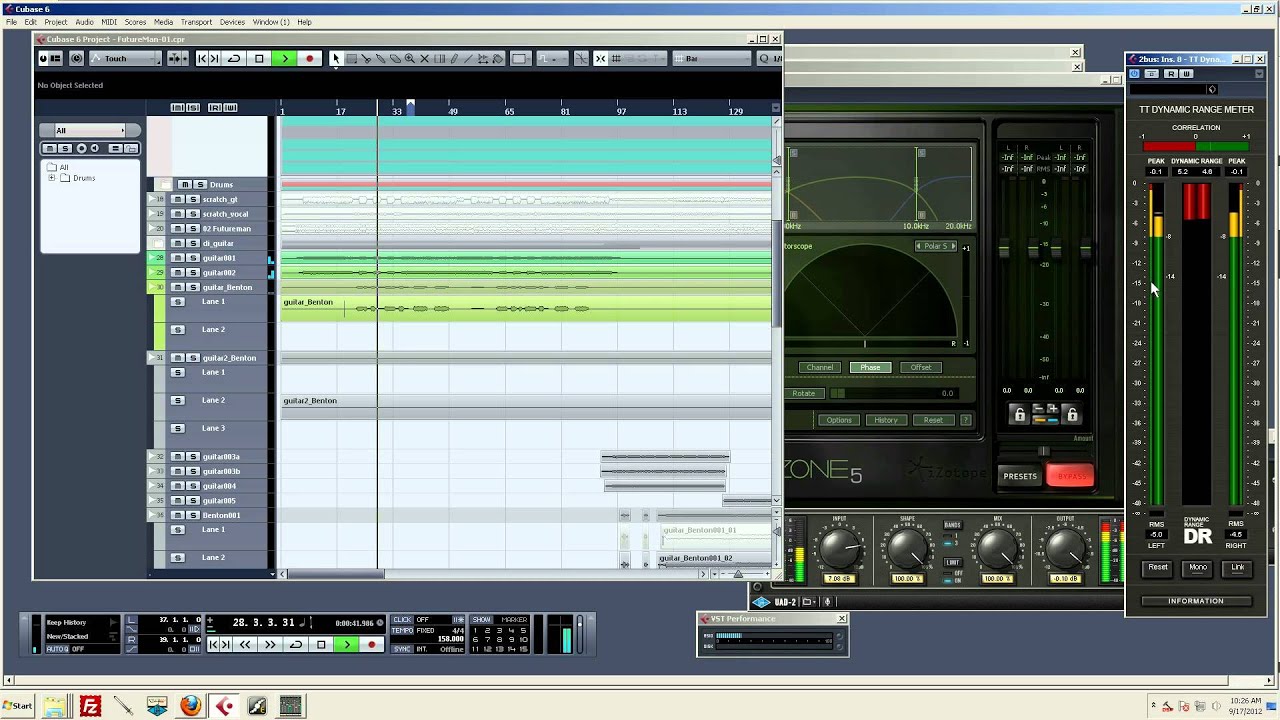Click the Channel button in Ozone
Screen dimensions: 1280x720
[820, 367]
